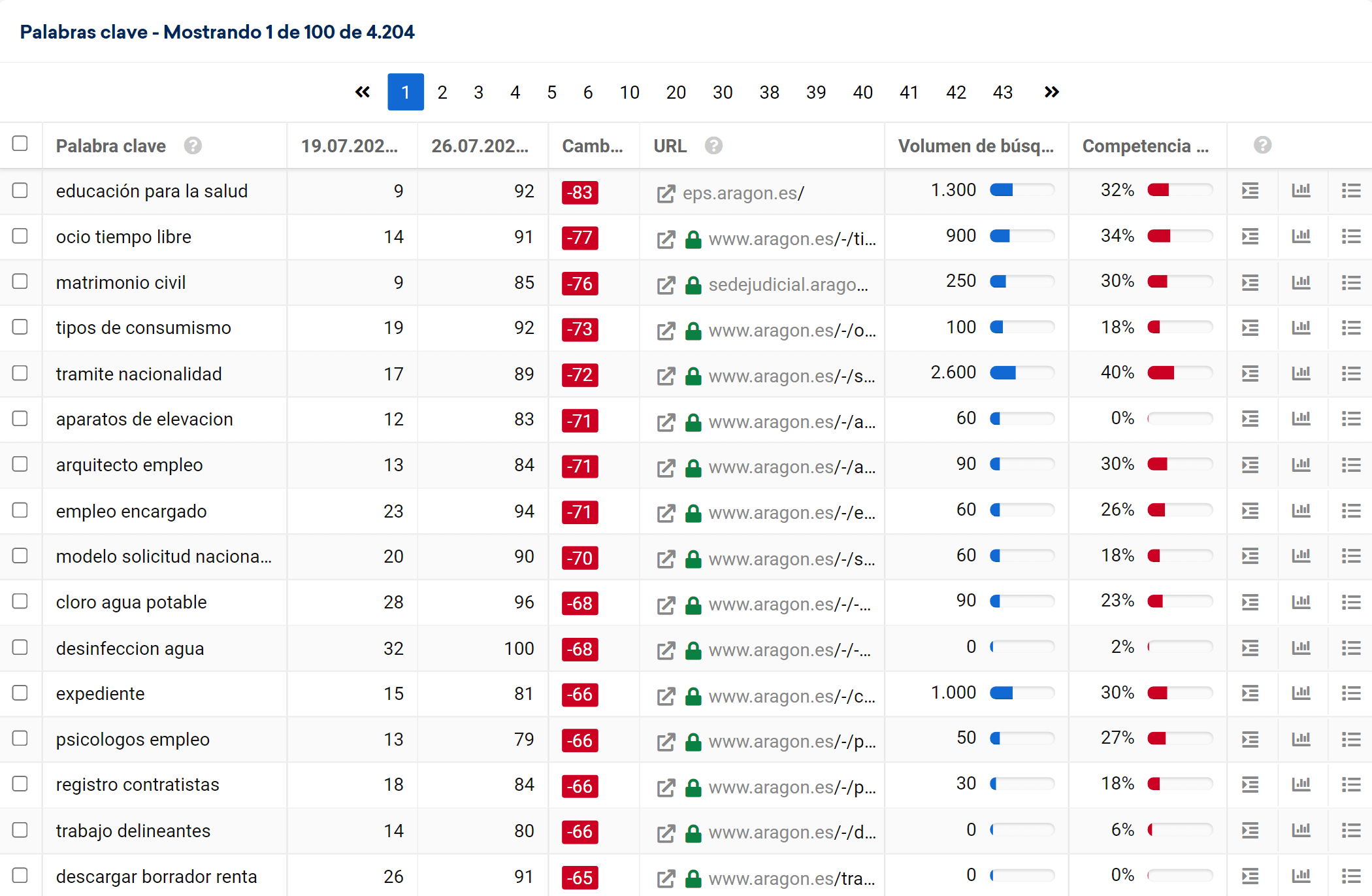The height and width of the screenshot is (896, 1372).
Task: Click help icon in last column header
Action: 1262,145
